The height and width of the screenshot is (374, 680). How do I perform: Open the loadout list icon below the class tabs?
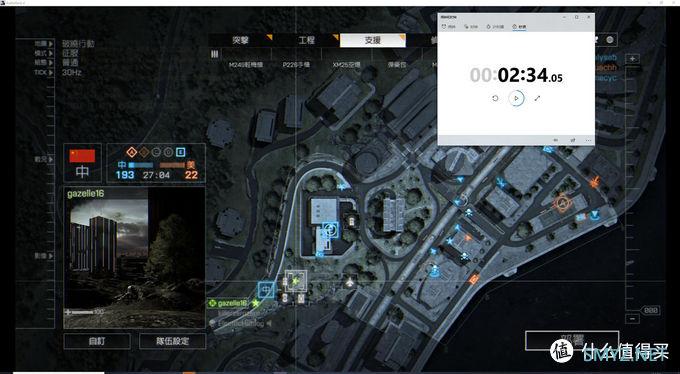[214, 54]
